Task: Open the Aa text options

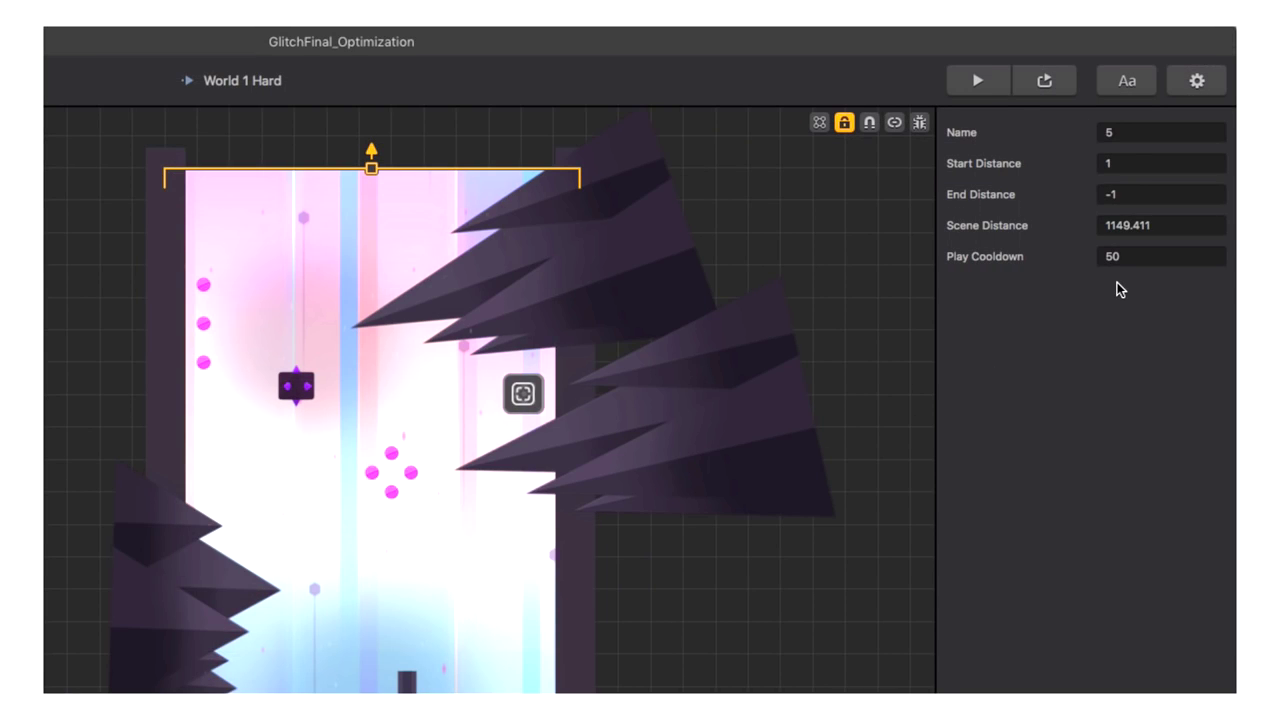Action: click(1127, 81)
